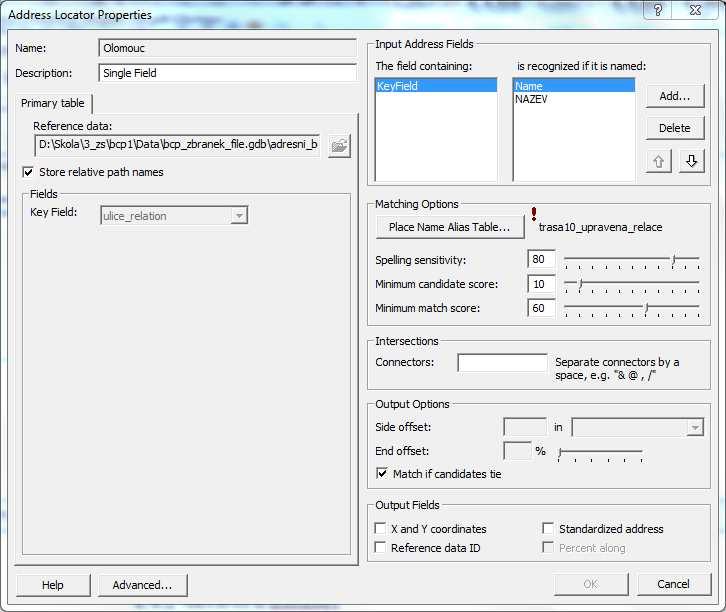The width and height of the screenshot is (726, 612).
Task: Click the Add... button
Action: click(x=675, y=96)
